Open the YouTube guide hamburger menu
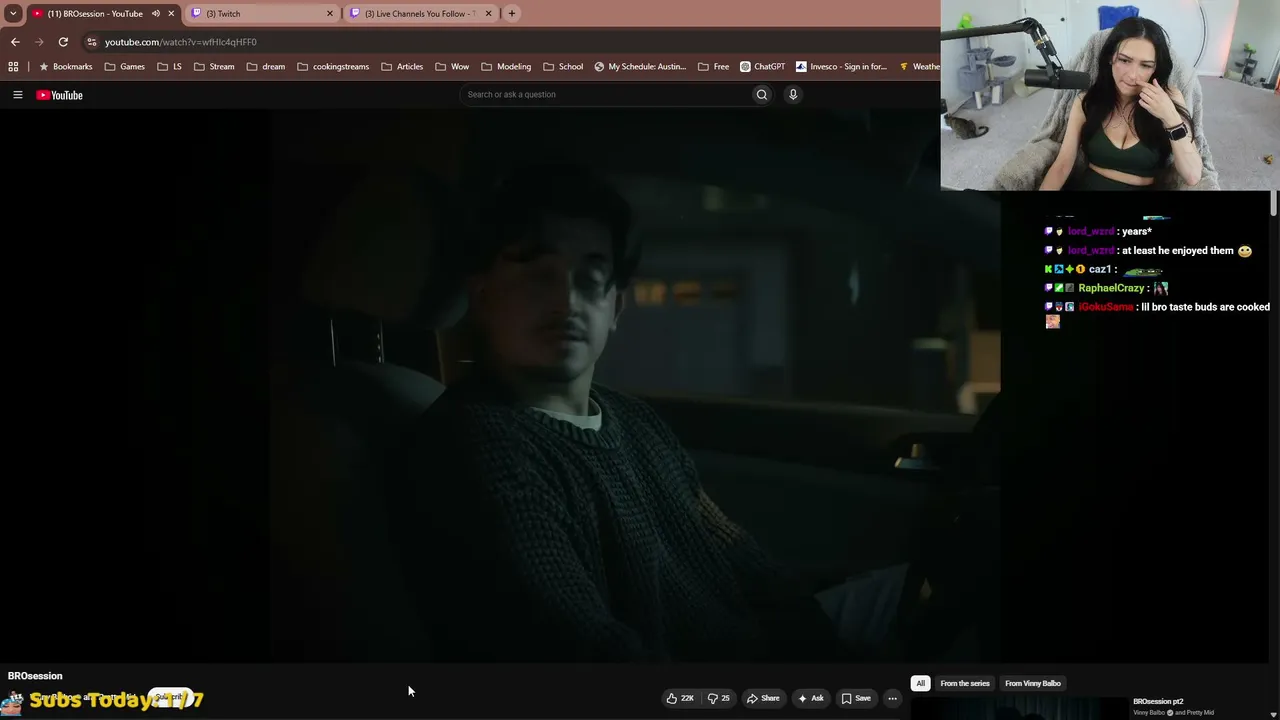 pos(17,95)
